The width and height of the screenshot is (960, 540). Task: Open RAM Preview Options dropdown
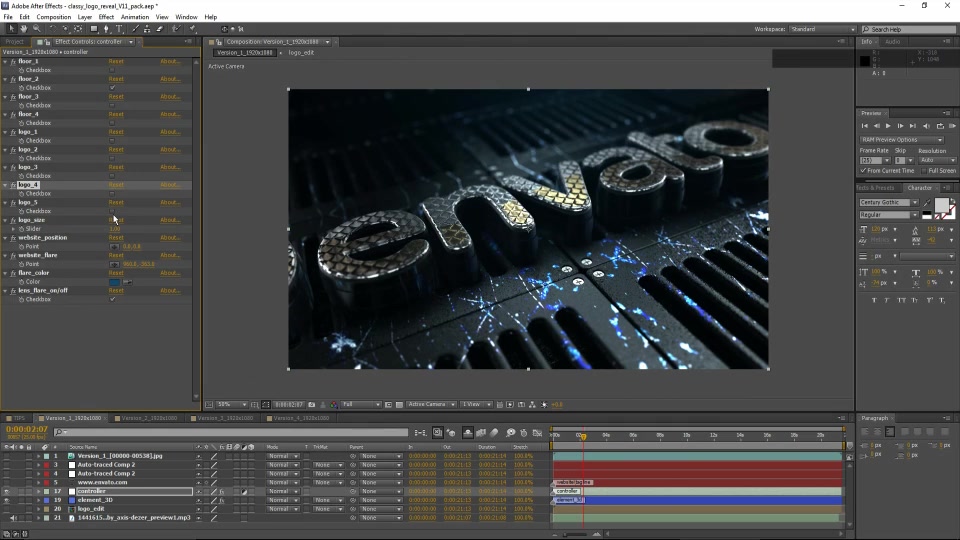point(901,140)
